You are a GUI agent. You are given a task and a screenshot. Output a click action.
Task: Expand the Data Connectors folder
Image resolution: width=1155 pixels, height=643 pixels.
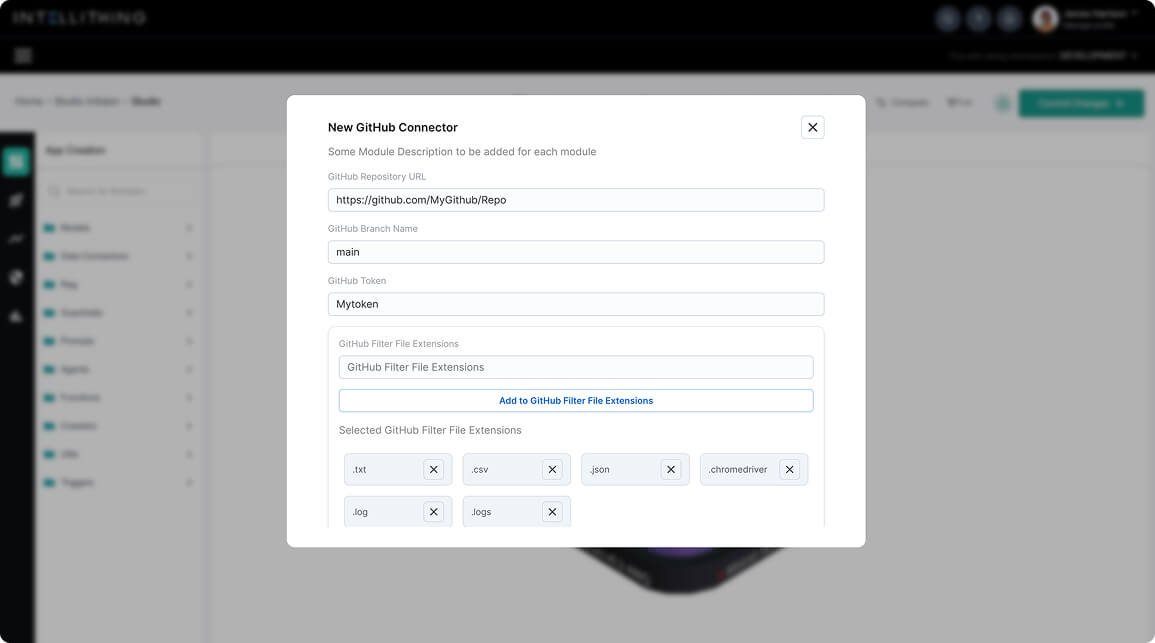pos(94,256)
